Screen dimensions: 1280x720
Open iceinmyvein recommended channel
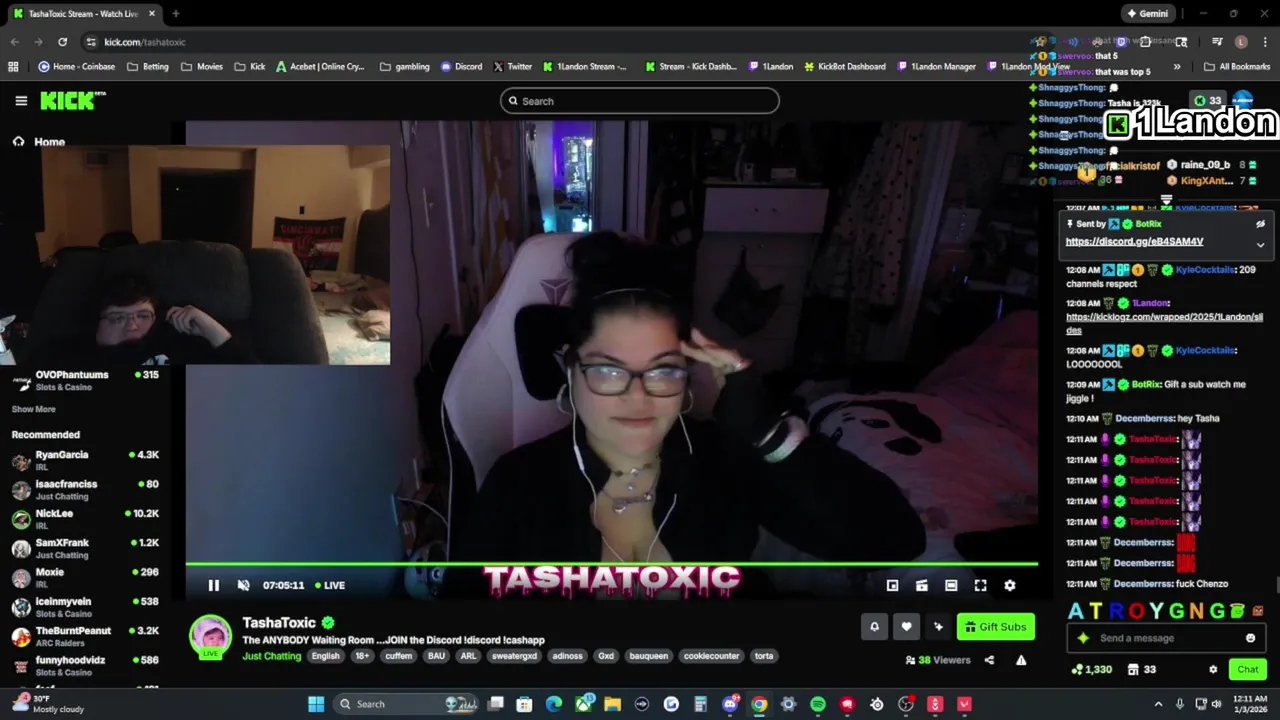tap(85, 607)
